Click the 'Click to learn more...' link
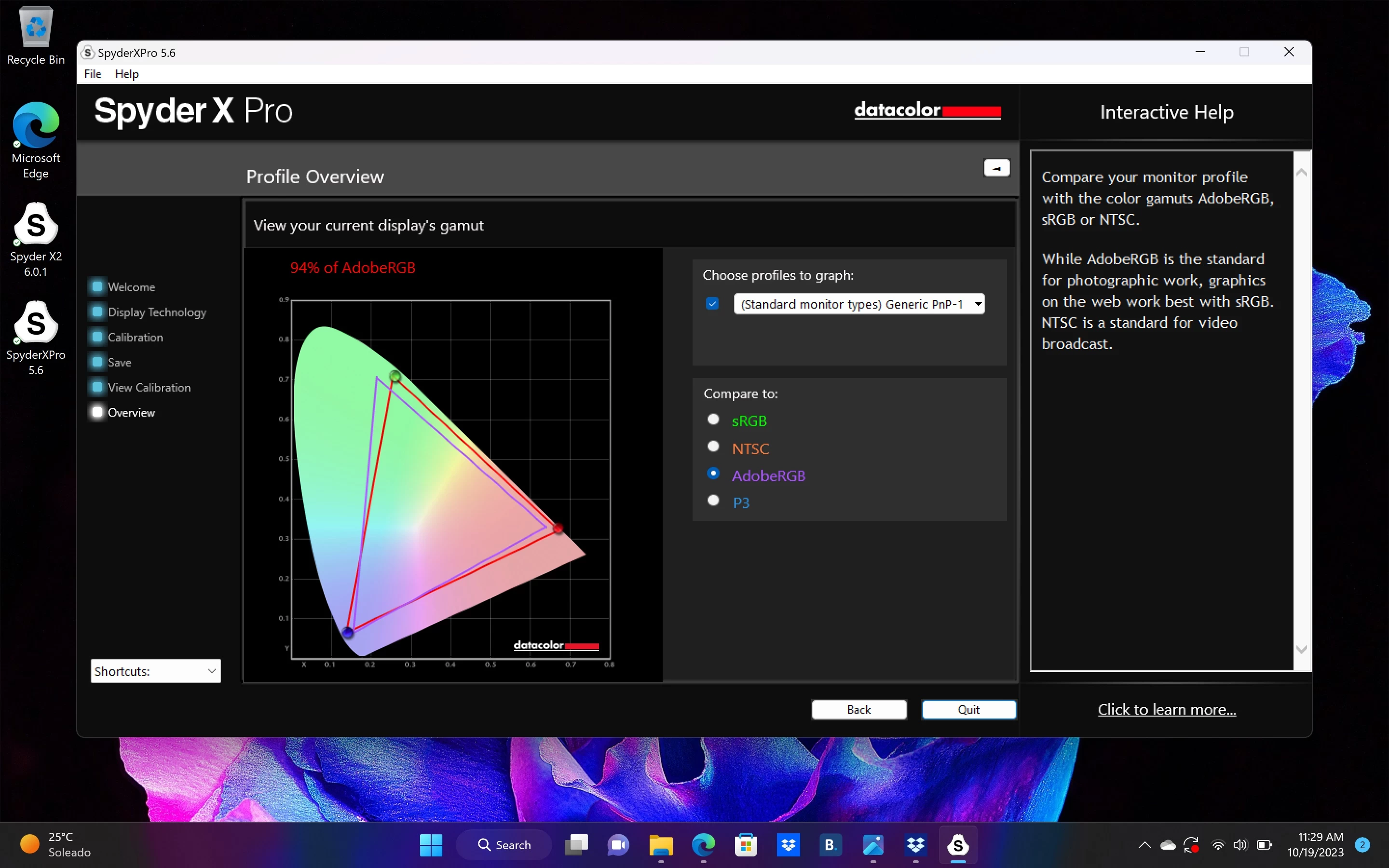The height and width of the screenshot is (868, 1389). point(1166,709)
